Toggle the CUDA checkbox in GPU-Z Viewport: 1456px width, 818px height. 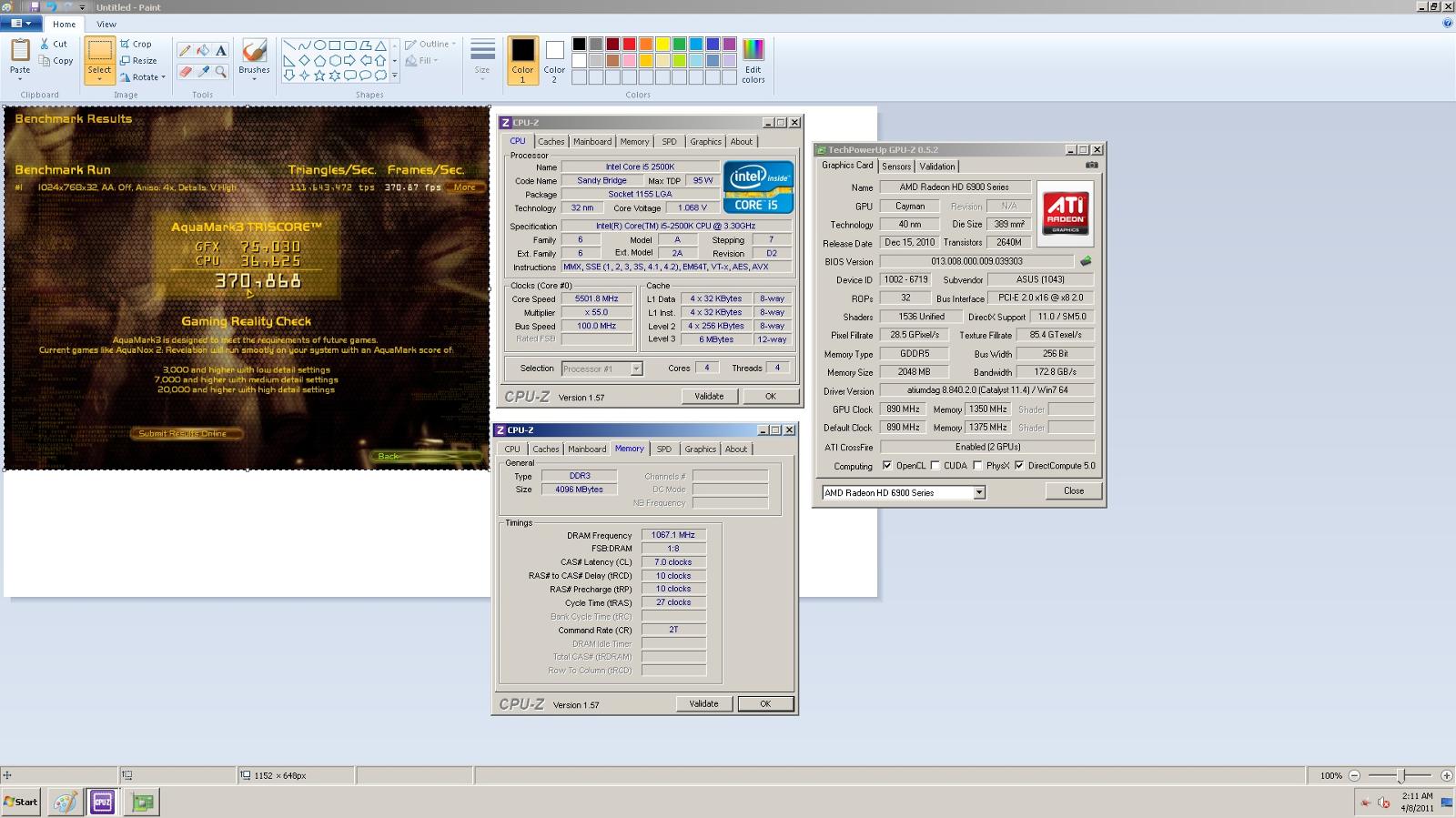click(x=935, y=466)
